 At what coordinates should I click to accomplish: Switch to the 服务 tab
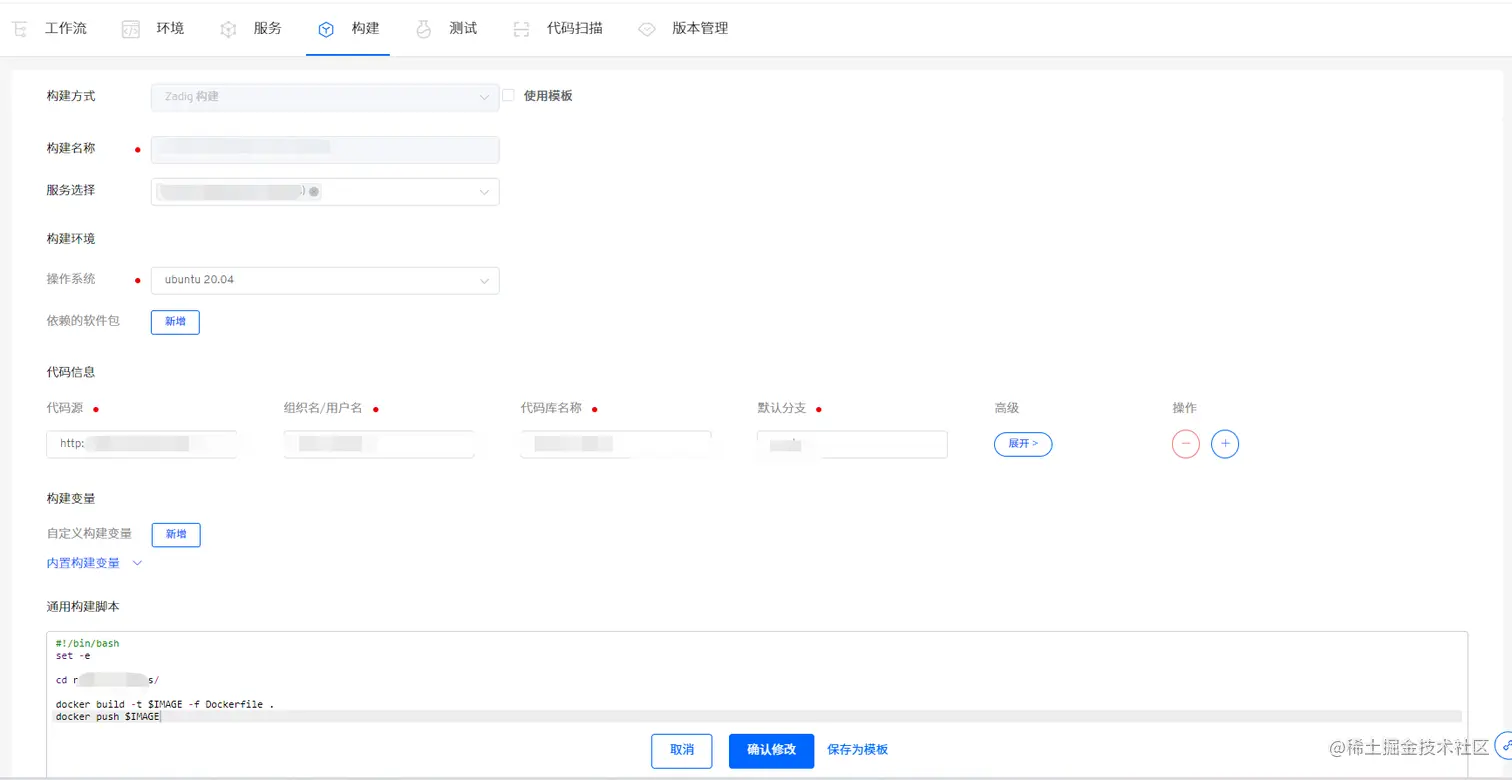pyautogui.click(x=268, y=28)
